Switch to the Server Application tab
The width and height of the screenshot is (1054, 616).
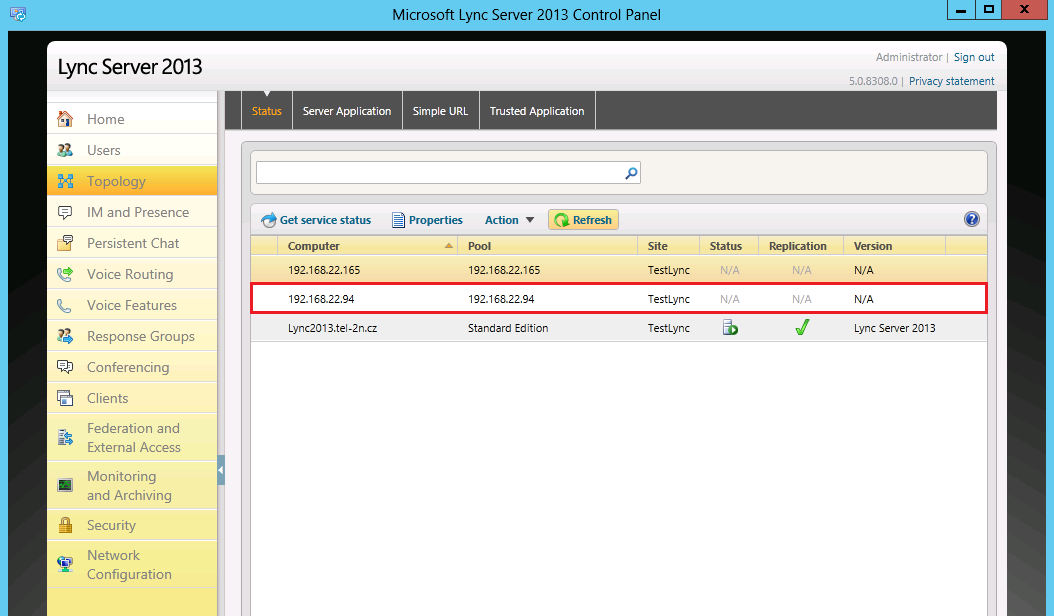(x=347, y=111)
